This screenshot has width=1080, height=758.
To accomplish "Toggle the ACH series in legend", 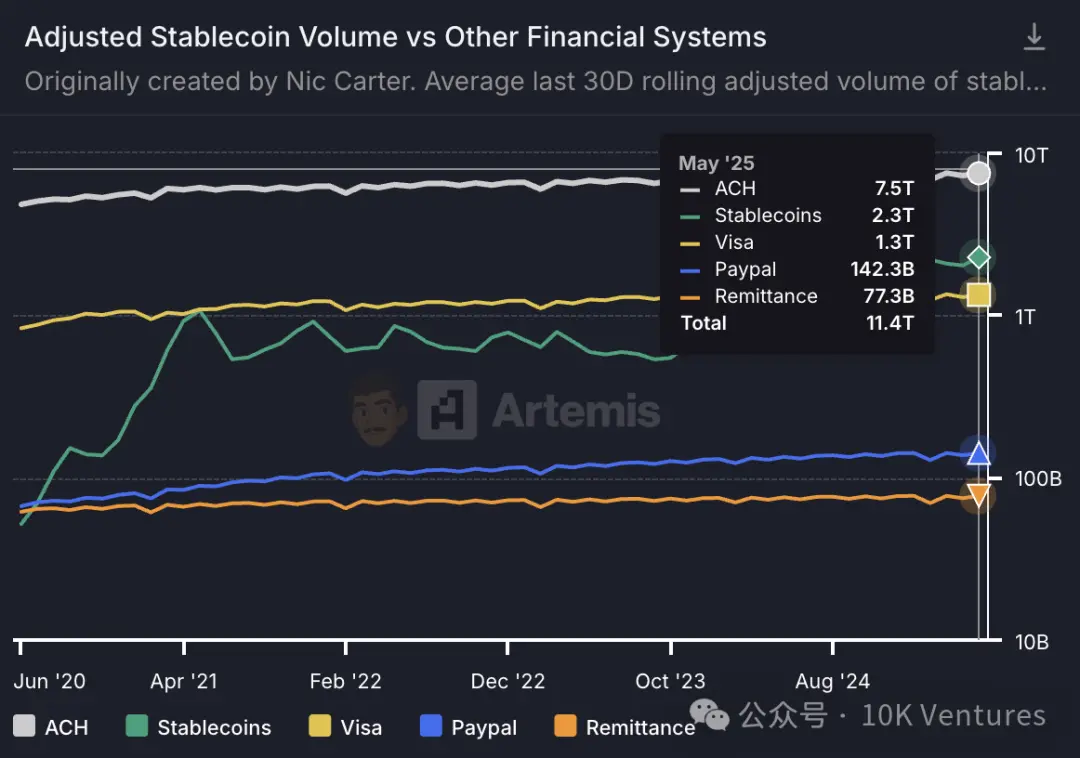I will [51, 727].
